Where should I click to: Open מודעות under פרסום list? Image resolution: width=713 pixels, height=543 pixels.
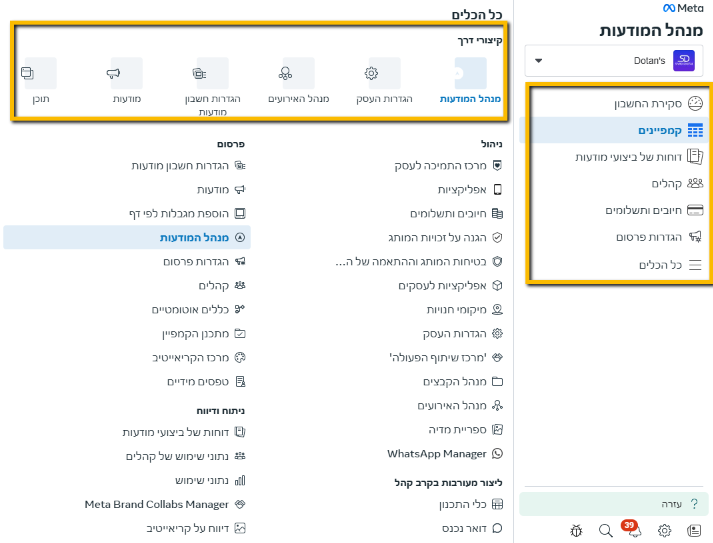click(221, 190)
